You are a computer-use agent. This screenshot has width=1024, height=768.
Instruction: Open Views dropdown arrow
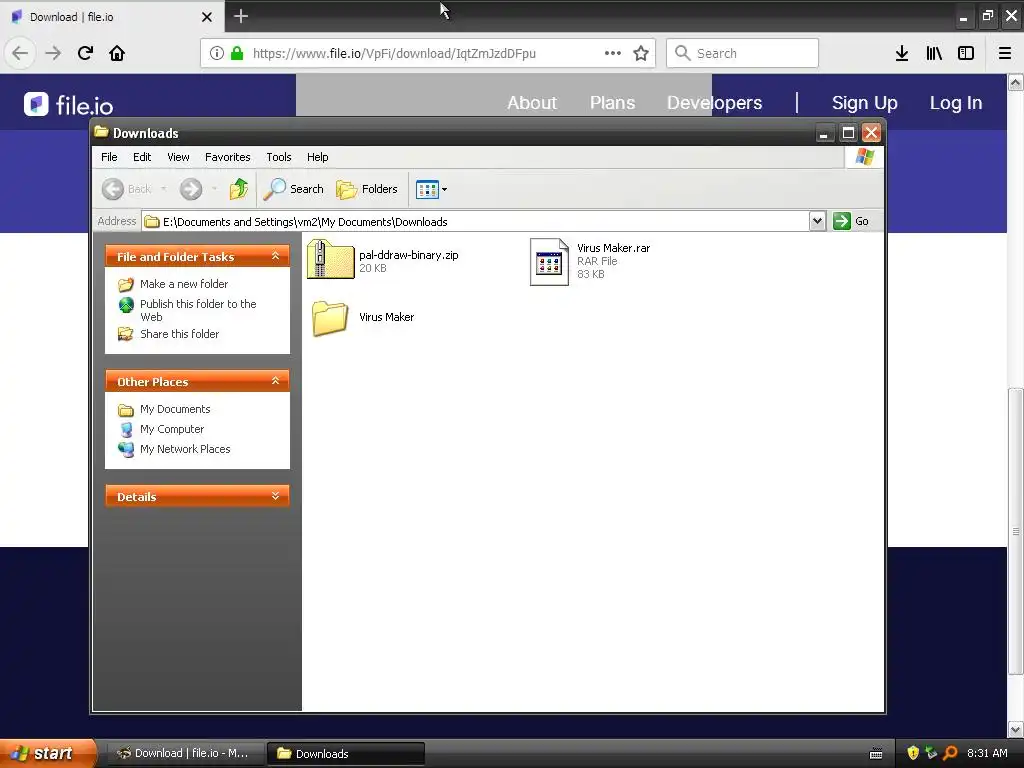tap(445, 189)
